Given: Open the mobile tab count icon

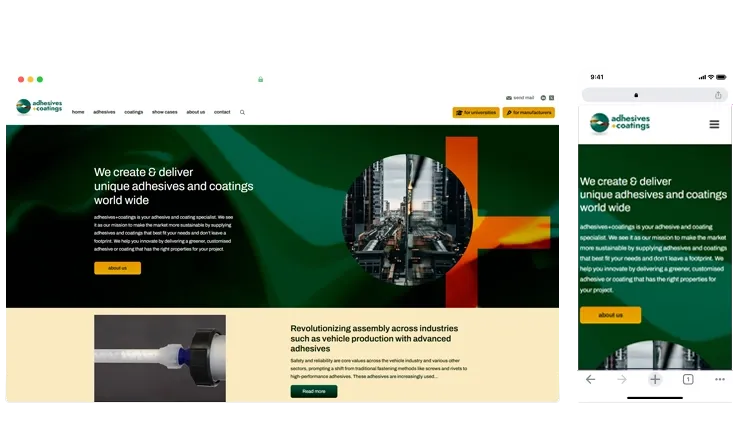Looking at the screenshot, I should (688, 379).
